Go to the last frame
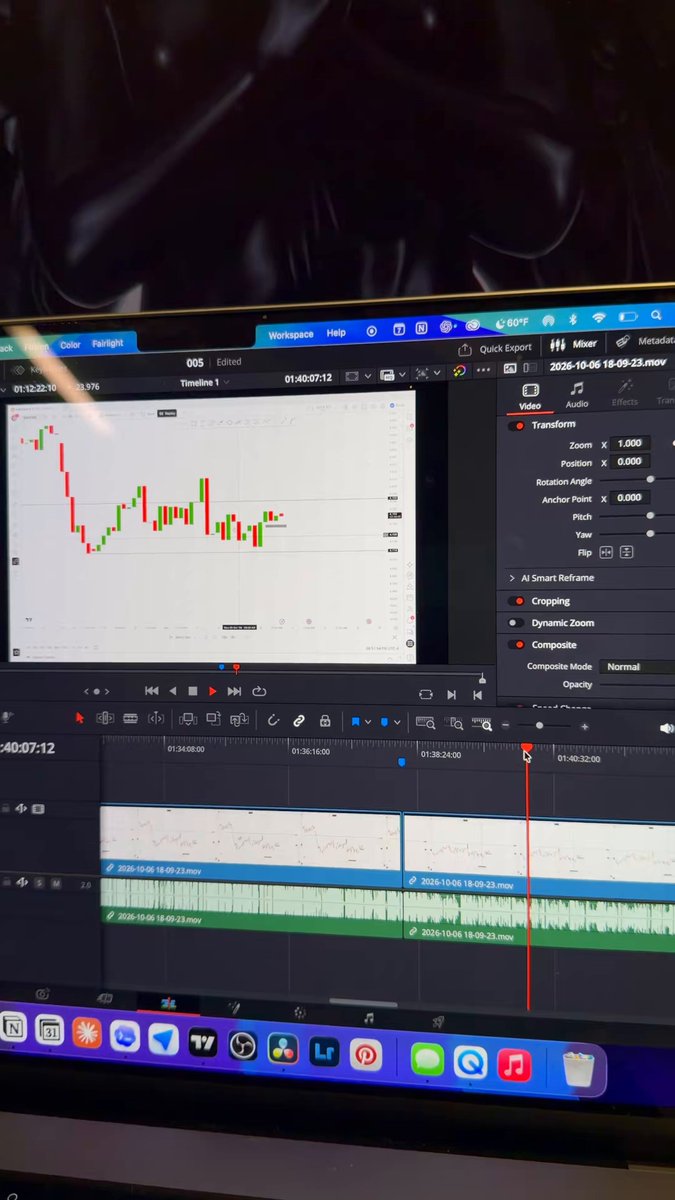Viewport: 675px width, 1200px height. pos(234,691)
